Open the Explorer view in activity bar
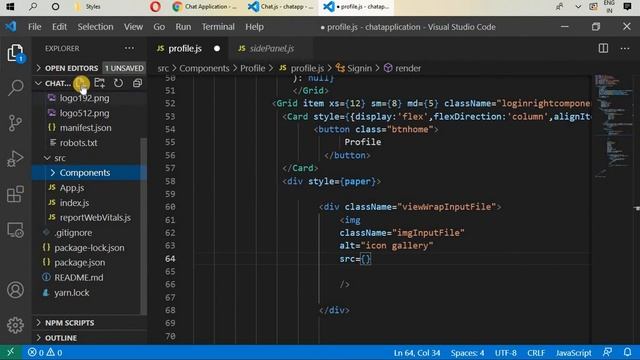Screen dimensions: 640x360 (16, 53)
